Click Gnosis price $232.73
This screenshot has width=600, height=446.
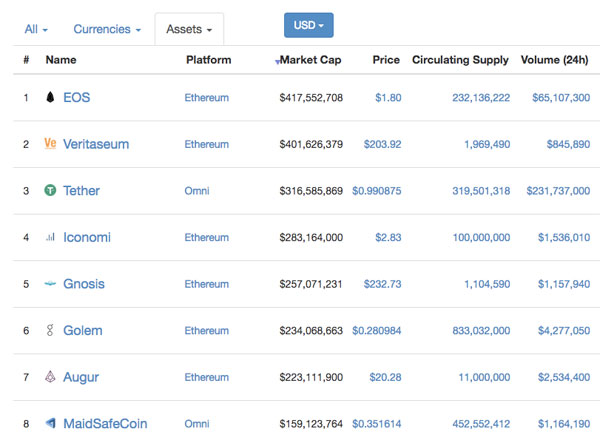383,284
